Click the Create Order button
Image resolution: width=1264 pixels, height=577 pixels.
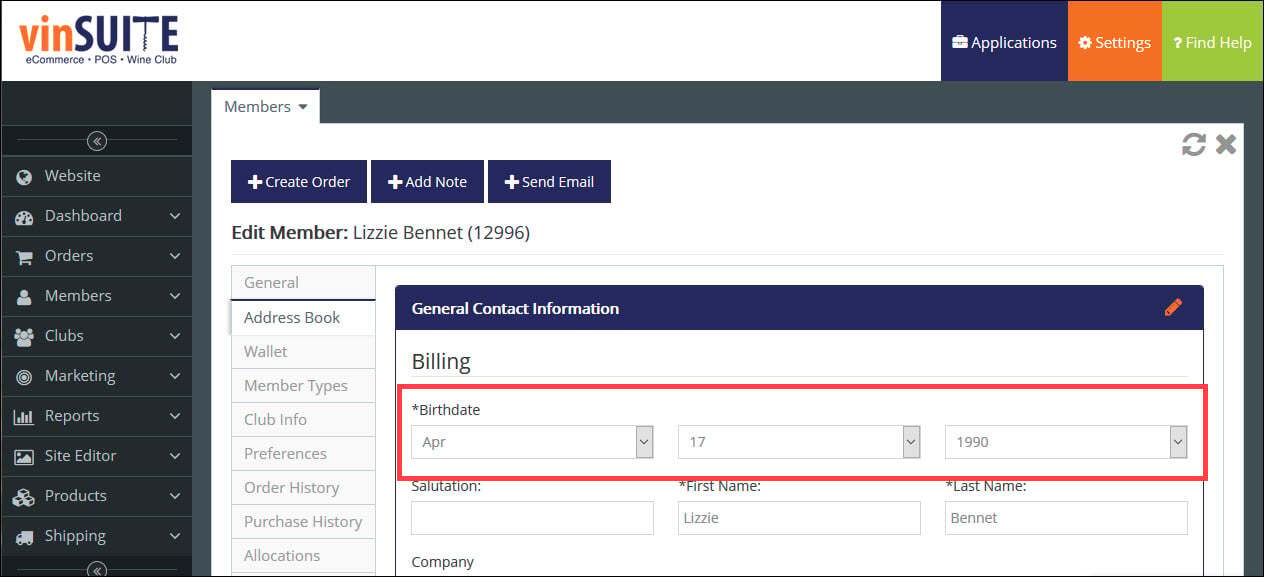pos(299,182)
